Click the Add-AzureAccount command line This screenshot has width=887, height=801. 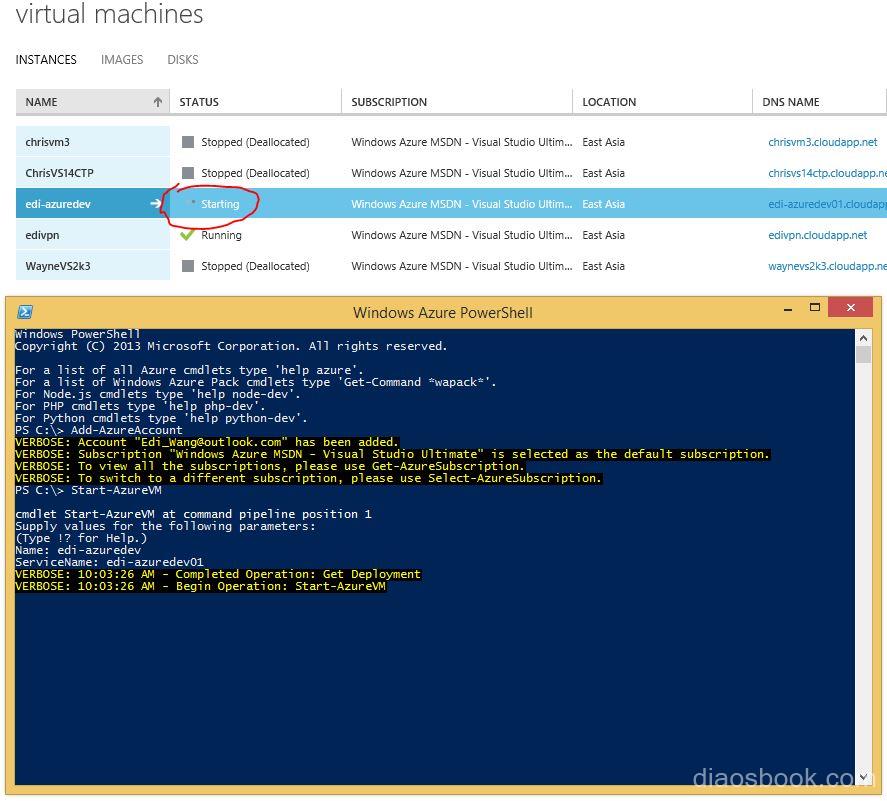click(98, 430)
